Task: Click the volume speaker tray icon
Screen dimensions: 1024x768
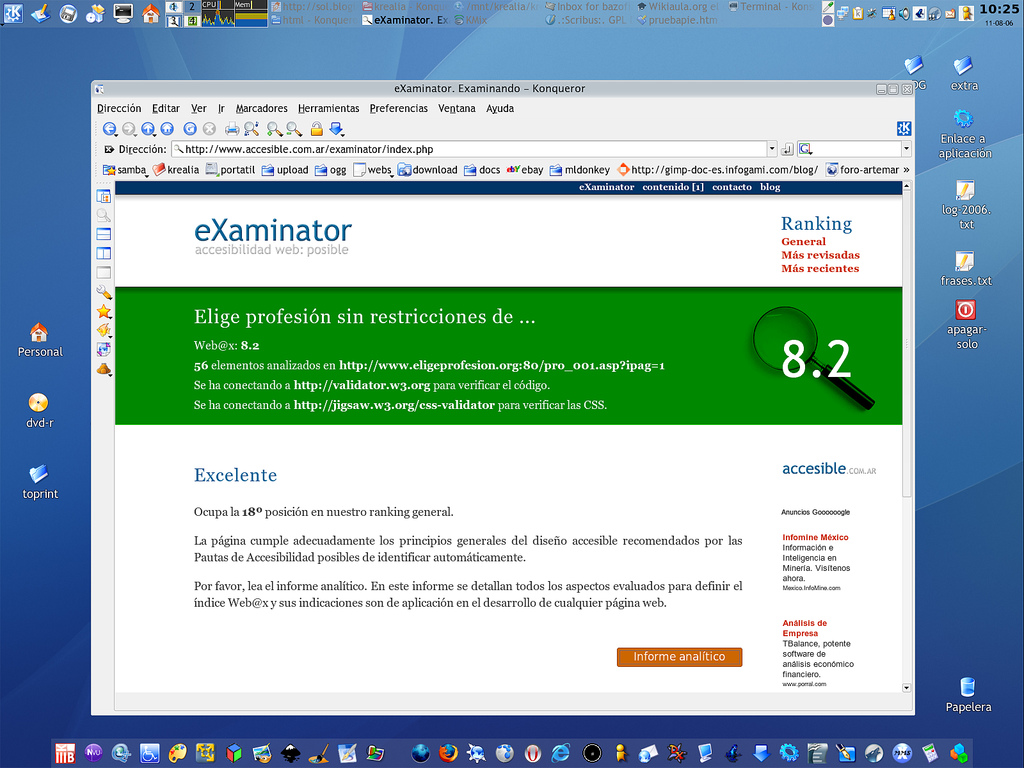Action: pos(904,13)
